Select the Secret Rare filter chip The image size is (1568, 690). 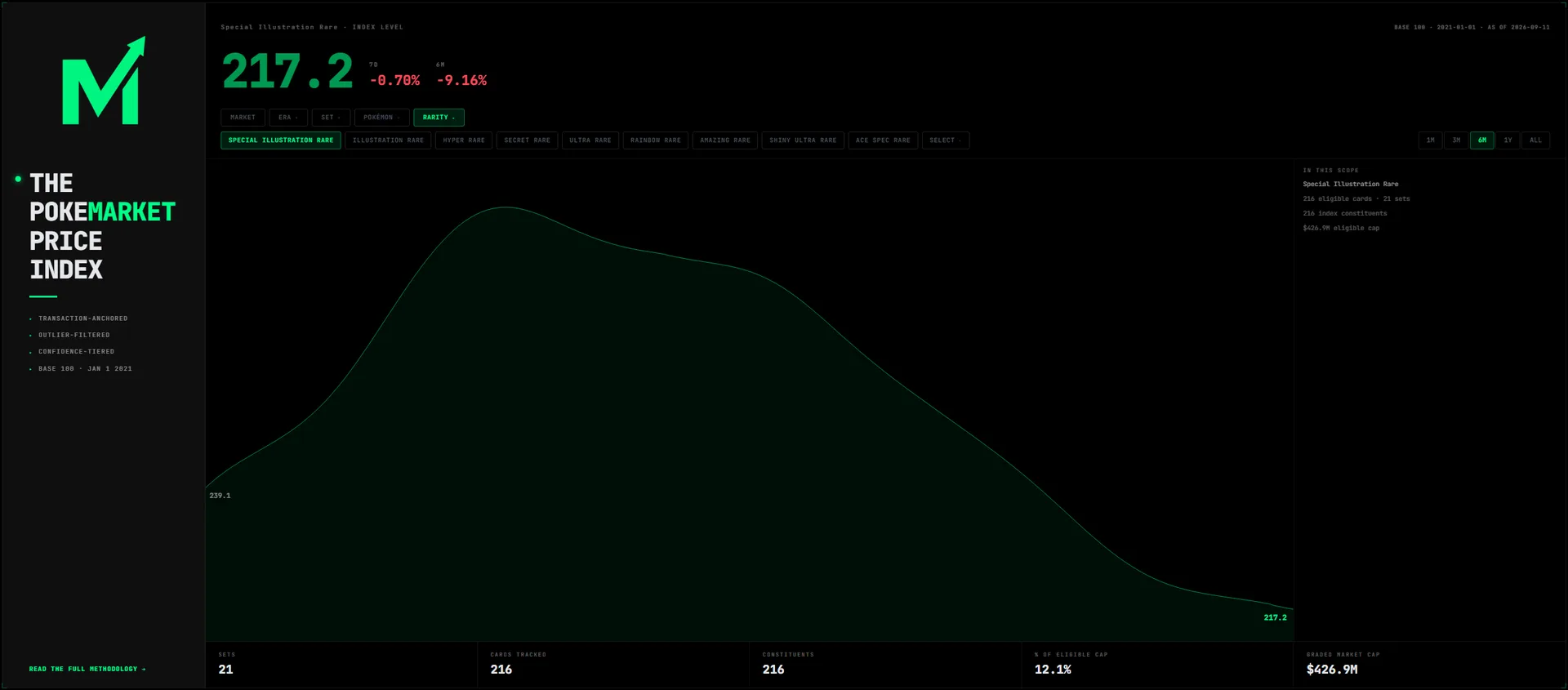[x=527, y=140]
